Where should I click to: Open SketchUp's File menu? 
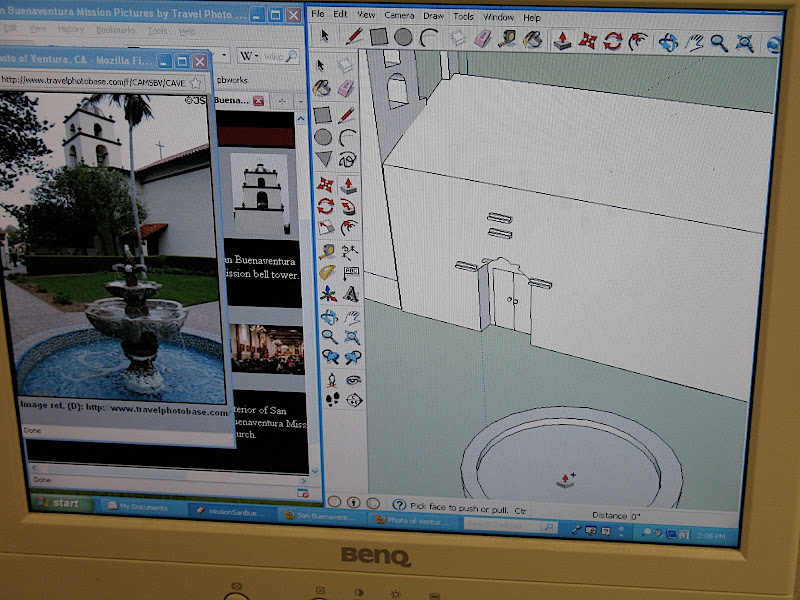pos(317,14)
